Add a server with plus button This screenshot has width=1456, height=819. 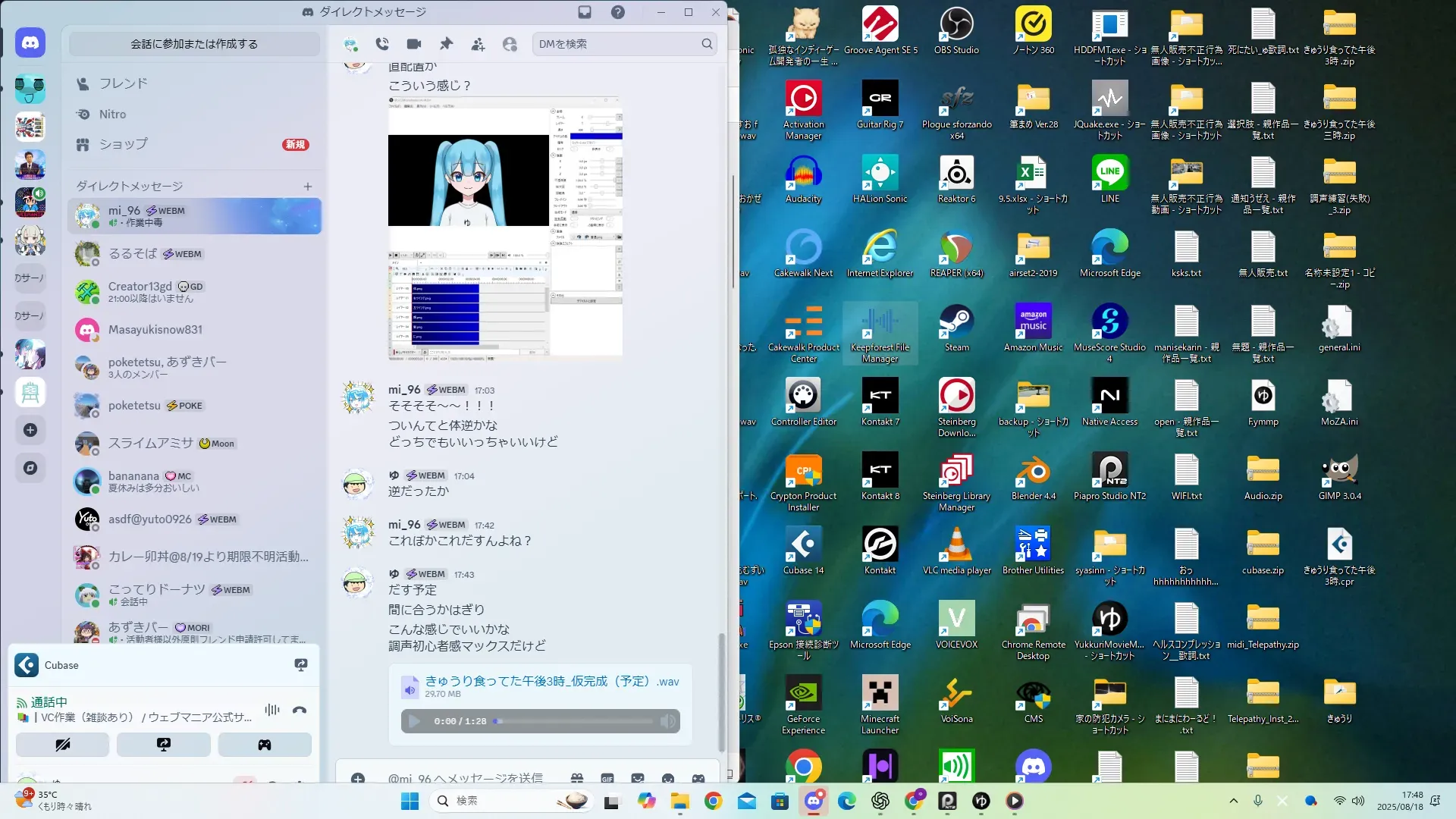point(30,430)
